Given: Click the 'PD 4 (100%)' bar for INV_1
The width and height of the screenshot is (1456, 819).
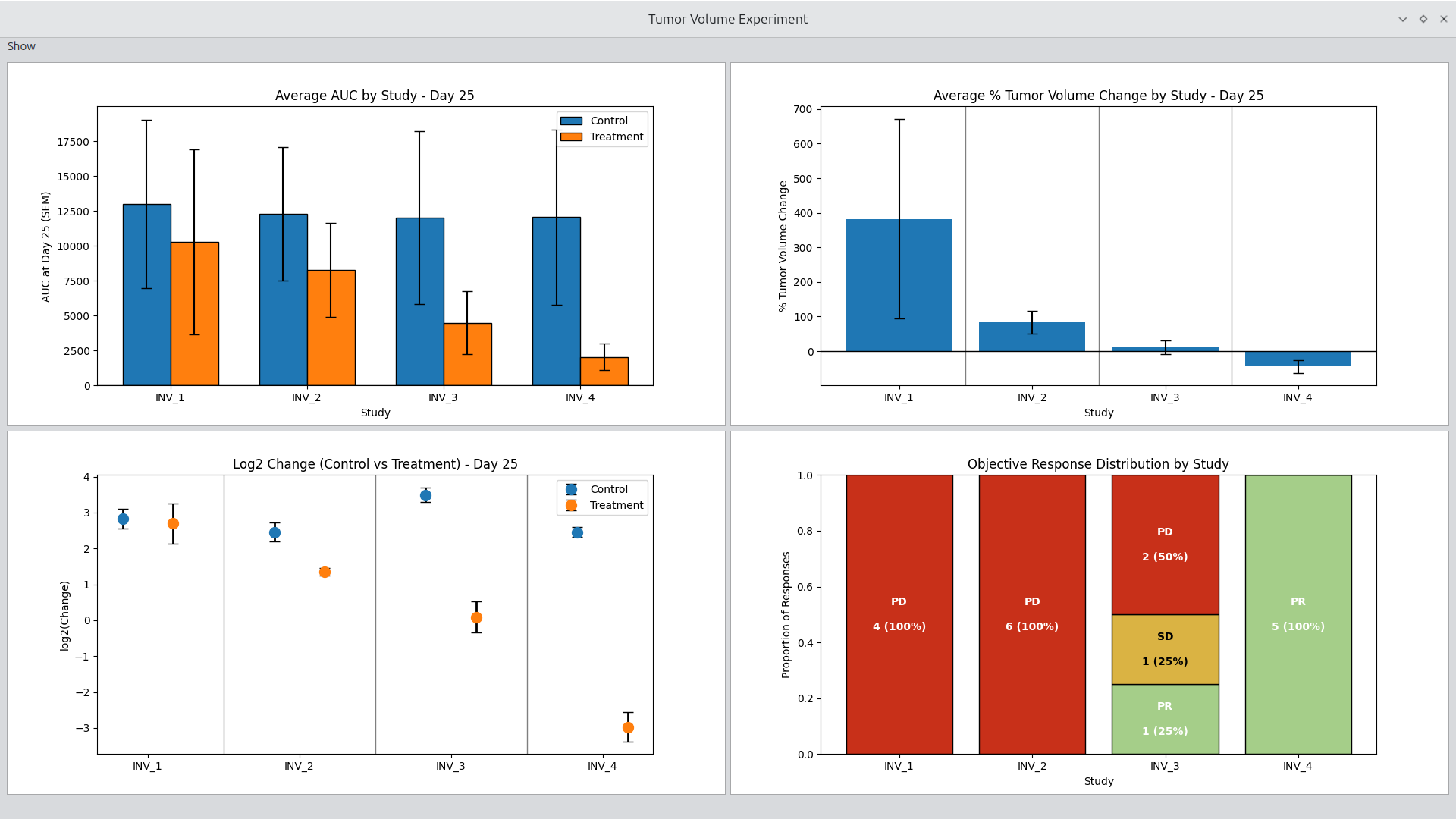Looking at the screenshot, I should click(x=899, y=614).
